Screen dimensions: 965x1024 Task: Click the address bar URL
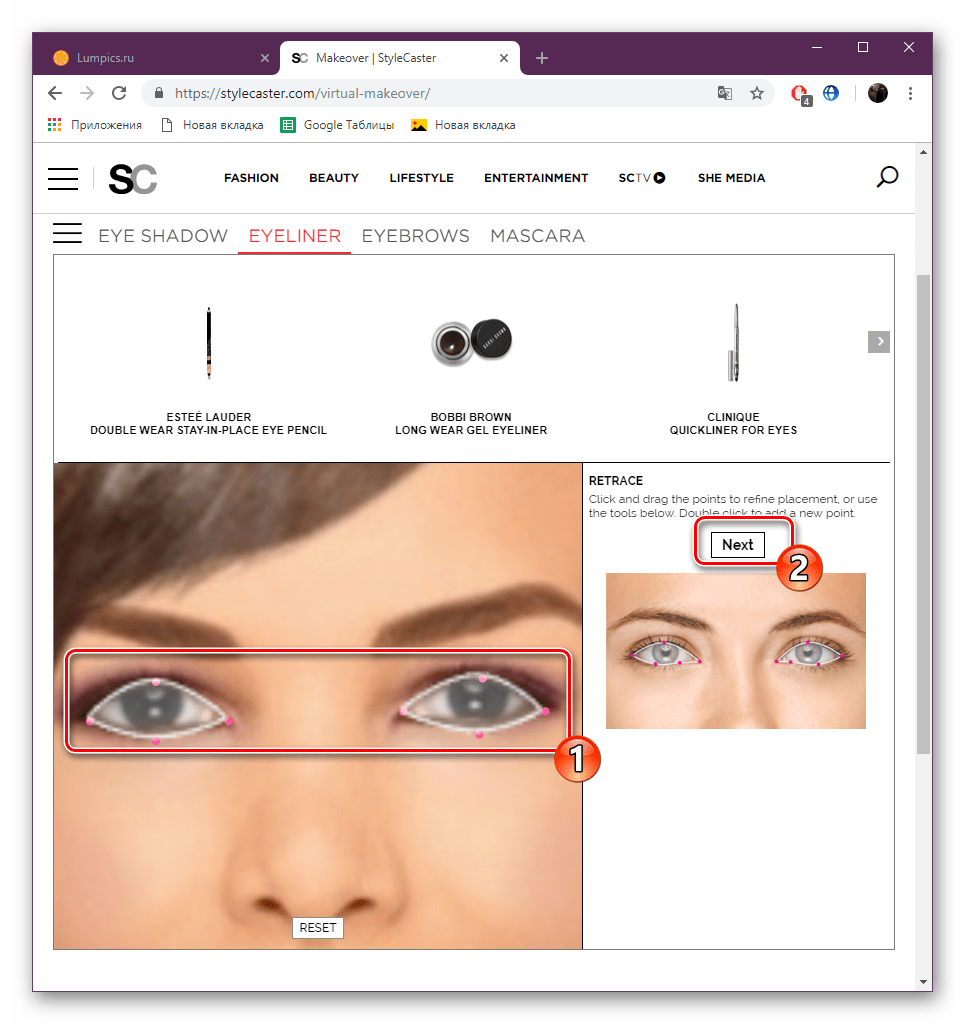[x=302, y=93]
